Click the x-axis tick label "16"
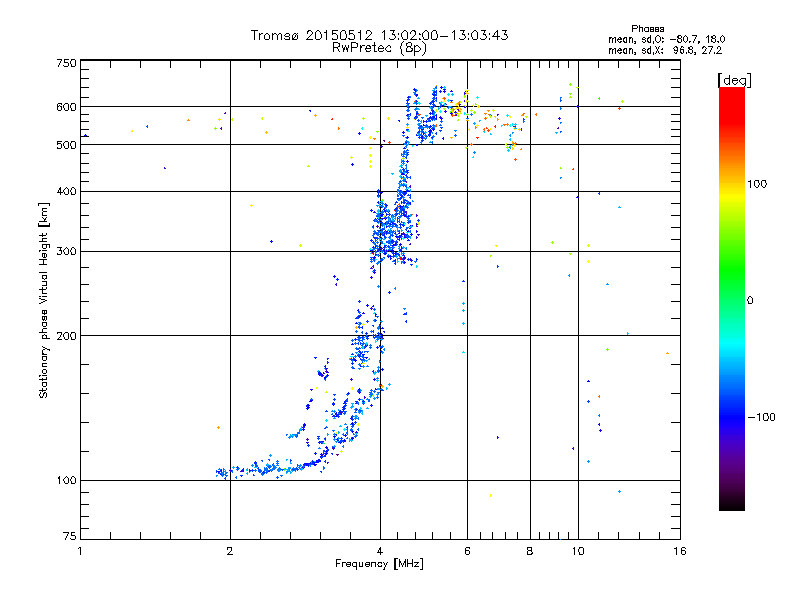 [x=680, y=551]
